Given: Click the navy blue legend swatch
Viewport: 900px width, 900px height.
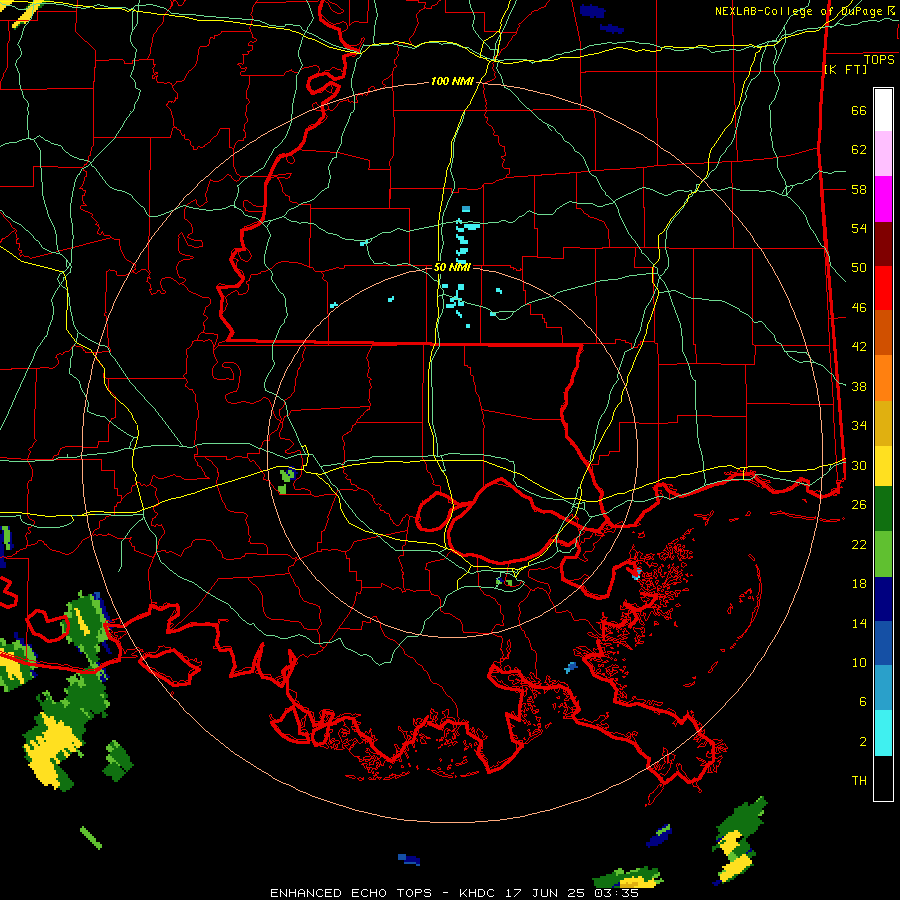Looking at the screenshot, I should [883, 599].
